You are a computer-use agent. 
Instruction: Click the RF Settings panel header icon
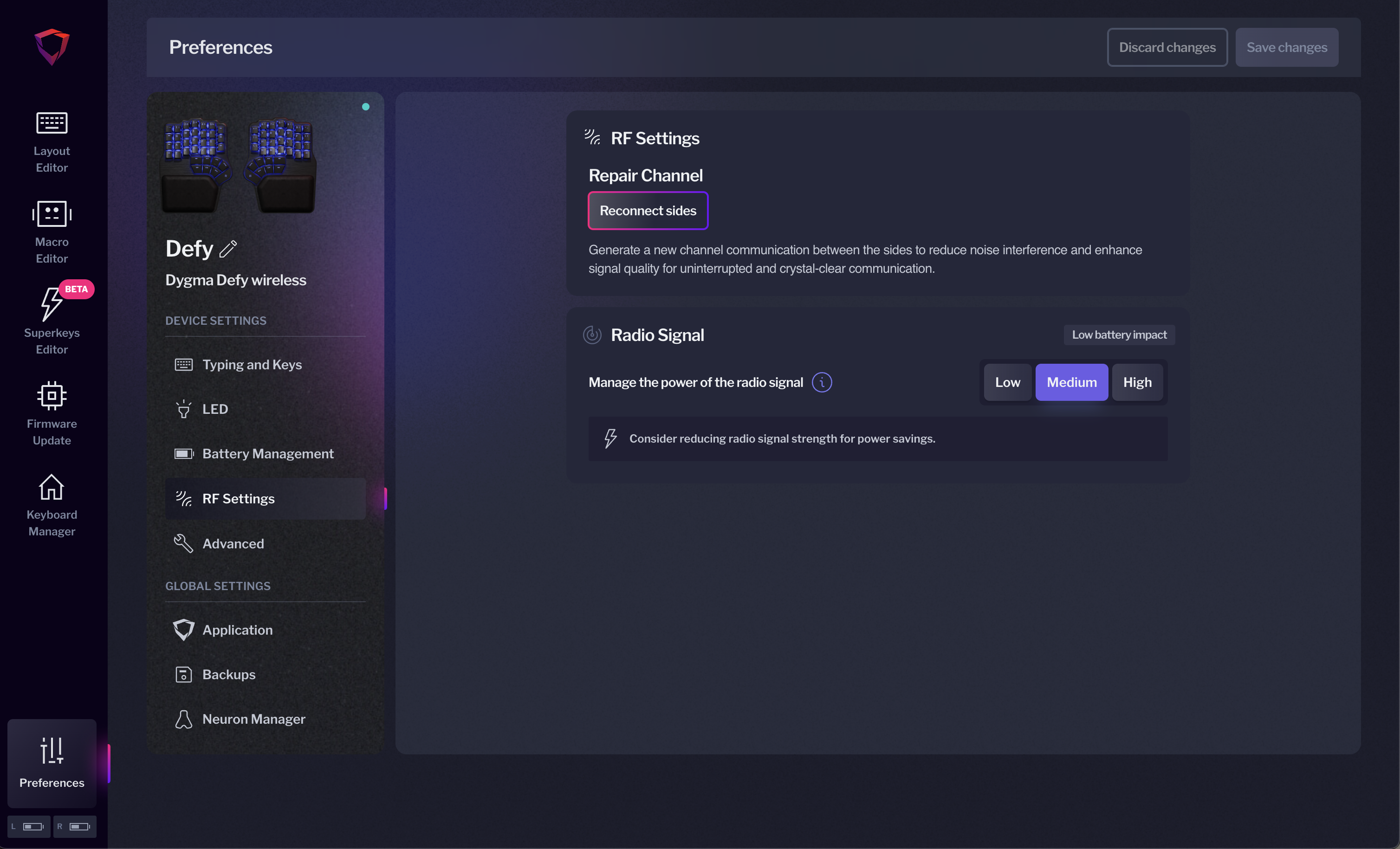click(x=592, y=137)
